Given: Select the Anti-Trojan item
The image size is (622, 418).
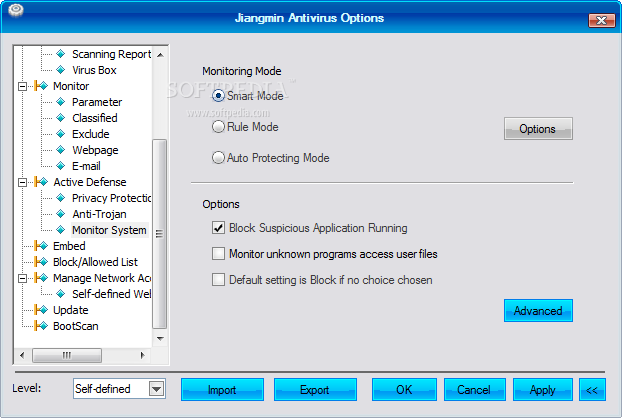Looking at the screenshot, I should (99, 214).
